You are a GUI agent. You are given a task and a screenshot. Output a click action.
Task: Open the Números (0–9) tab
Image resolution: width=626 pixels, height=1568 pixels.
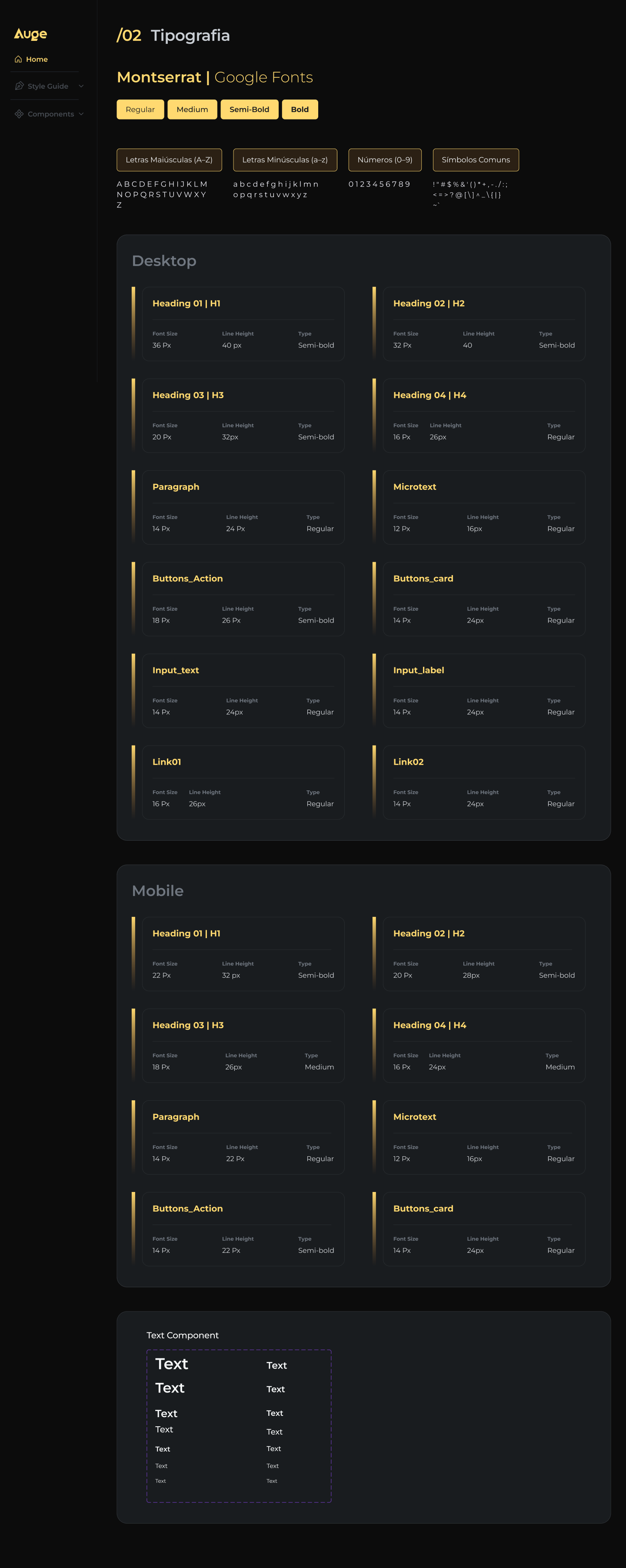pyautogui.click(x=385, y=160)
